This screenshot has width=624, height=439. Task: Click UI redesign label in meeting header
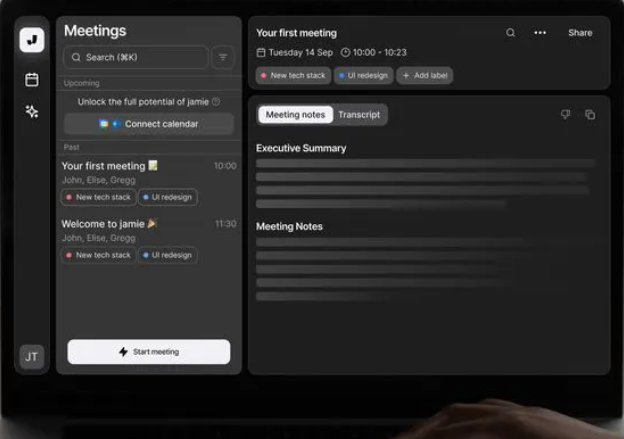[x=363, y=75]
